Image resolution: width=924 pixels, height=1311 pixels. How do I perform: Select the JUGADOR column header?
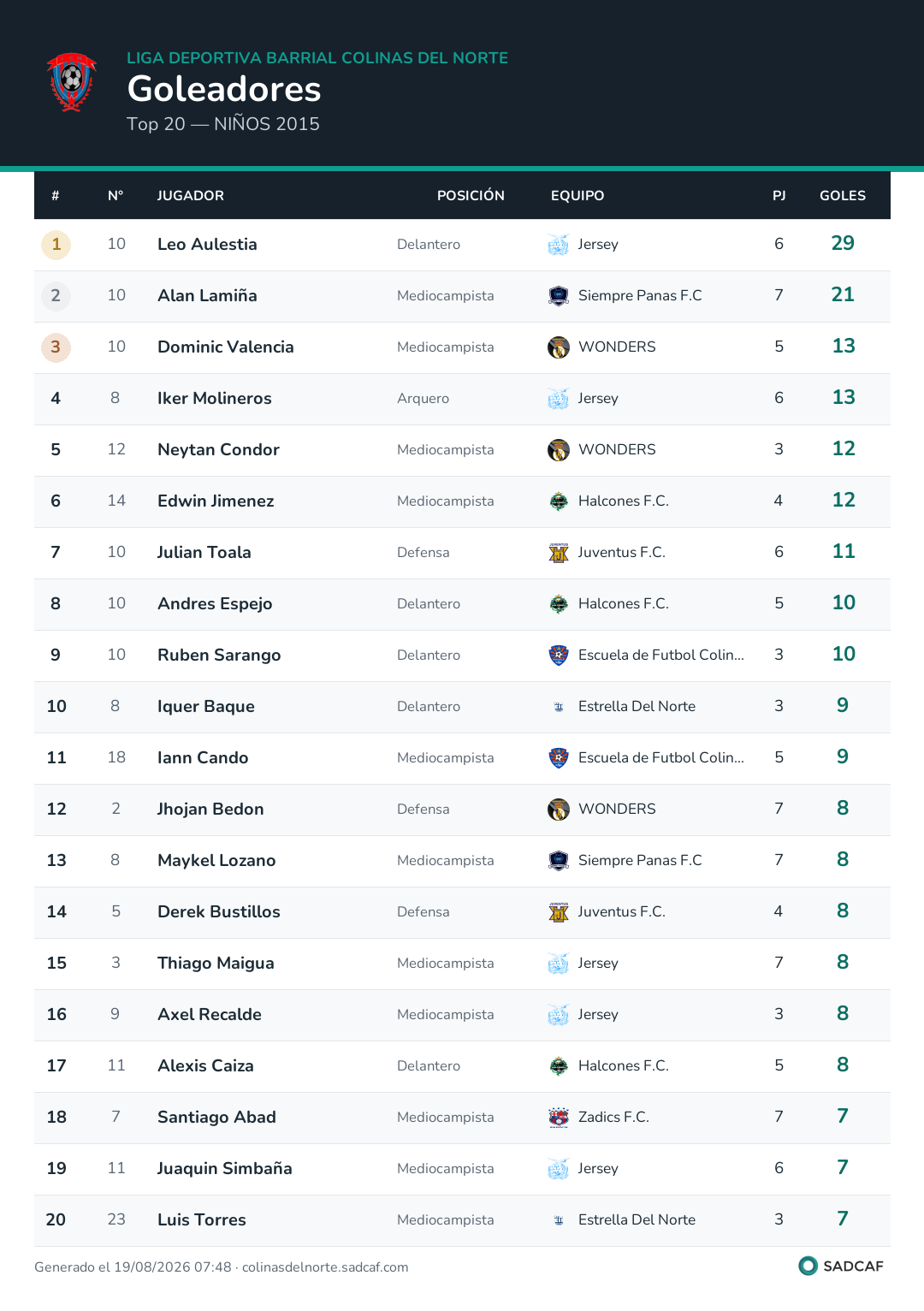point(191,196)
